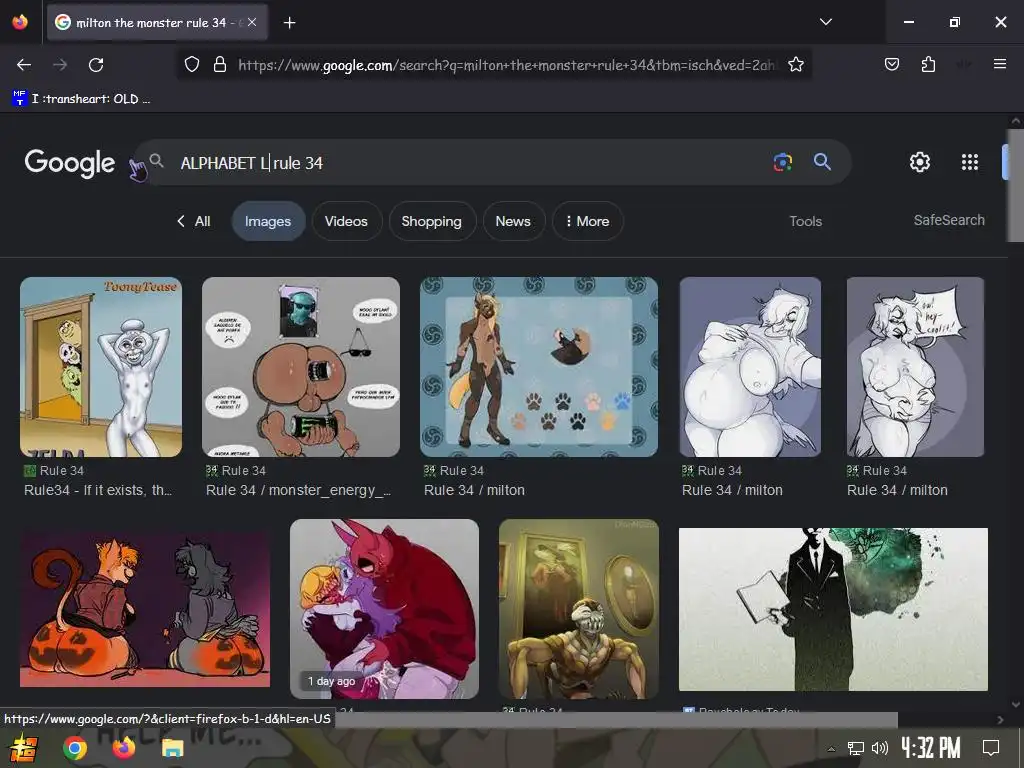The height and width of the screenshot is (768, 1024).
Task: View site security padlock information
Action: point(220,65)
